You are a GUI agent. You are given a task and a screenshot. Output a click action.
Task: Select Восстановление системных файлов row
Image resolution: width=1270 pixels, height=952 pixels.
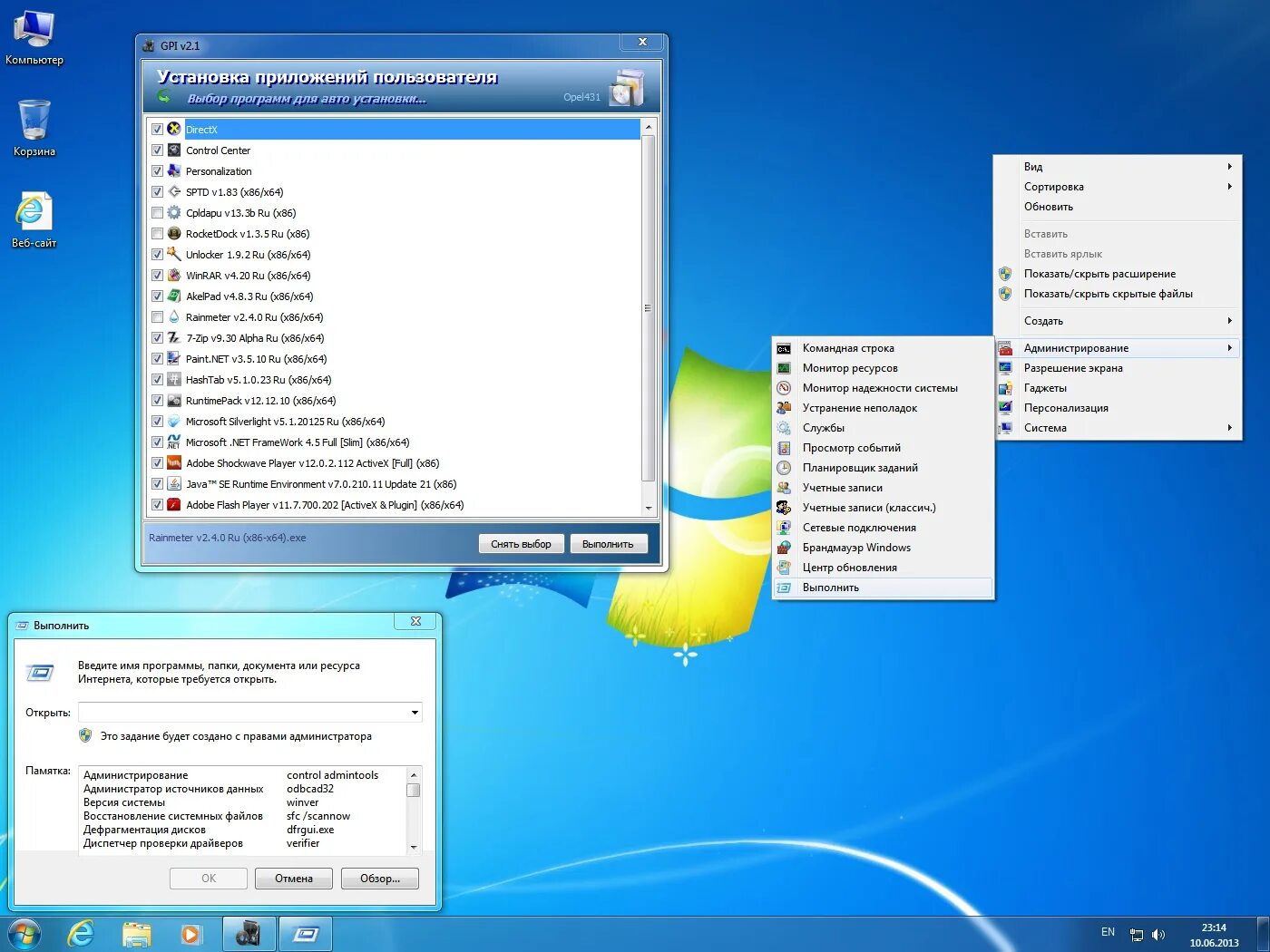pos(243,816)
